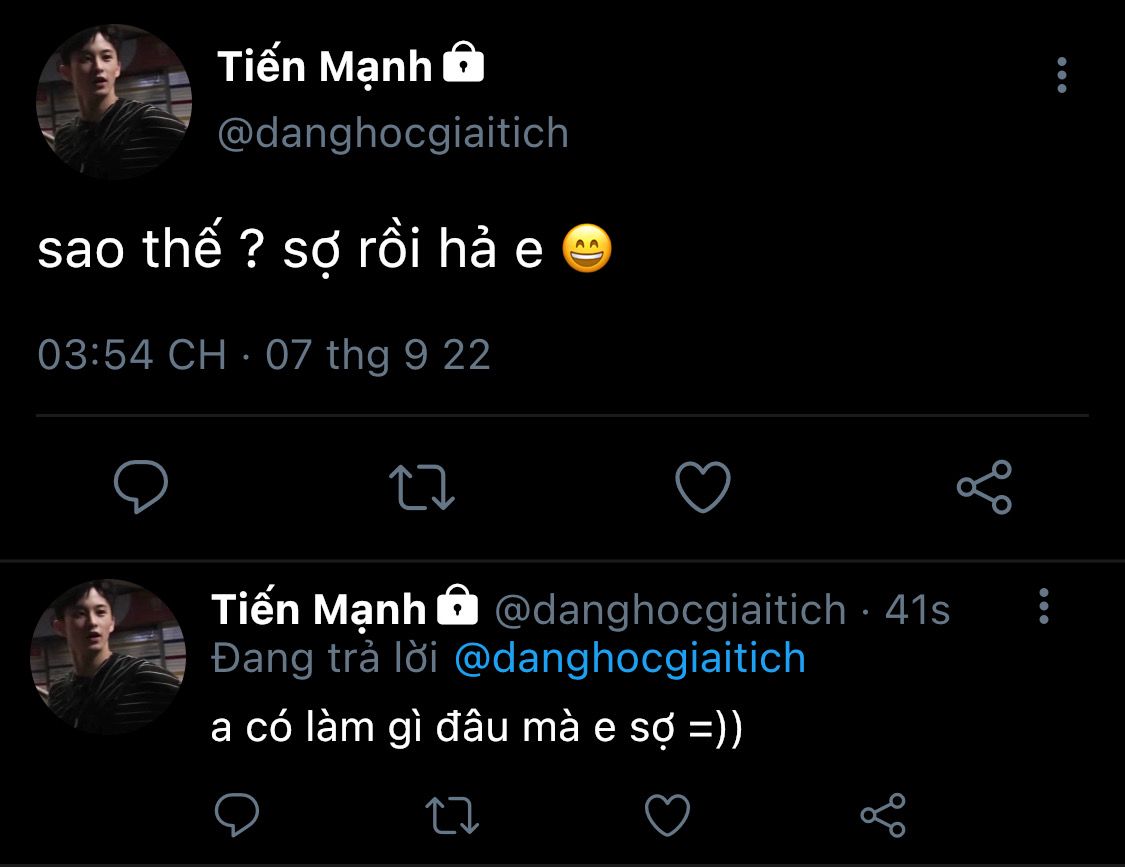Open more options menu on reply tweet

click(1044, 606)
